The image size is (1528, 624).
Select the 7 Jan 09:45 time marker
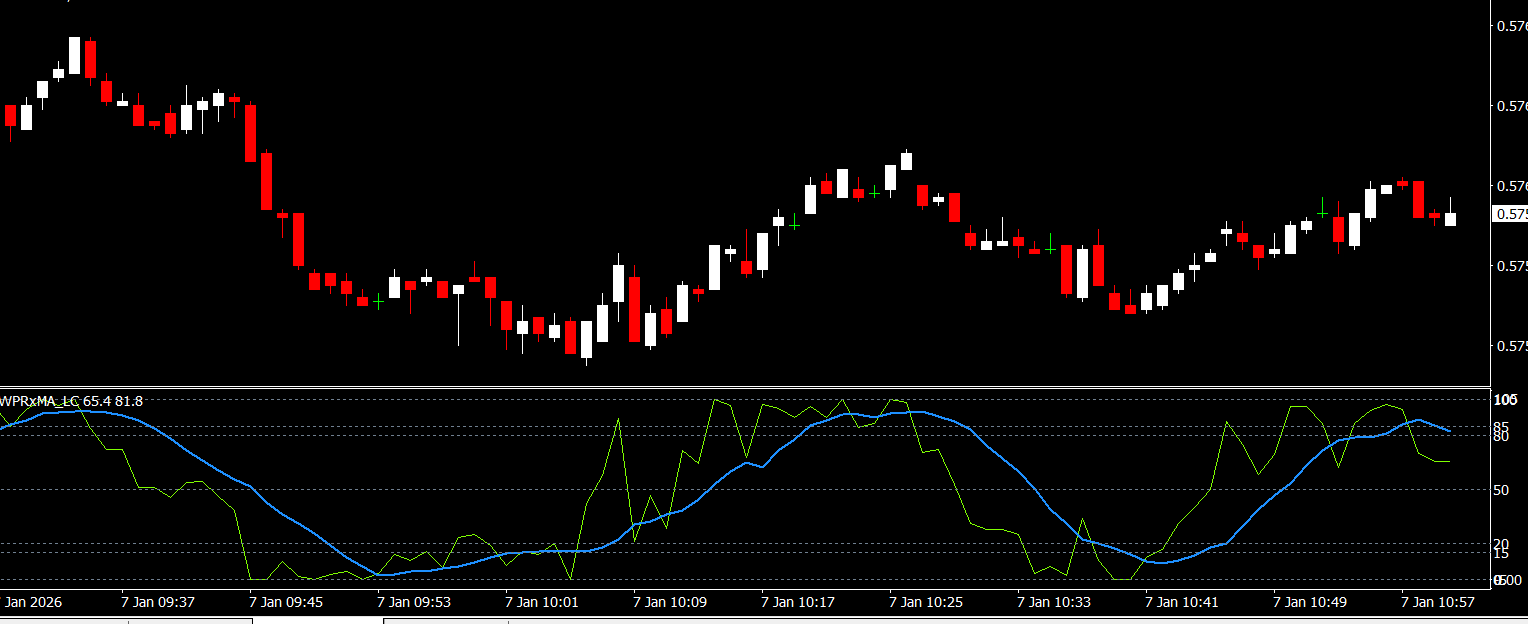pyautogui.click(x=285, y=602)
